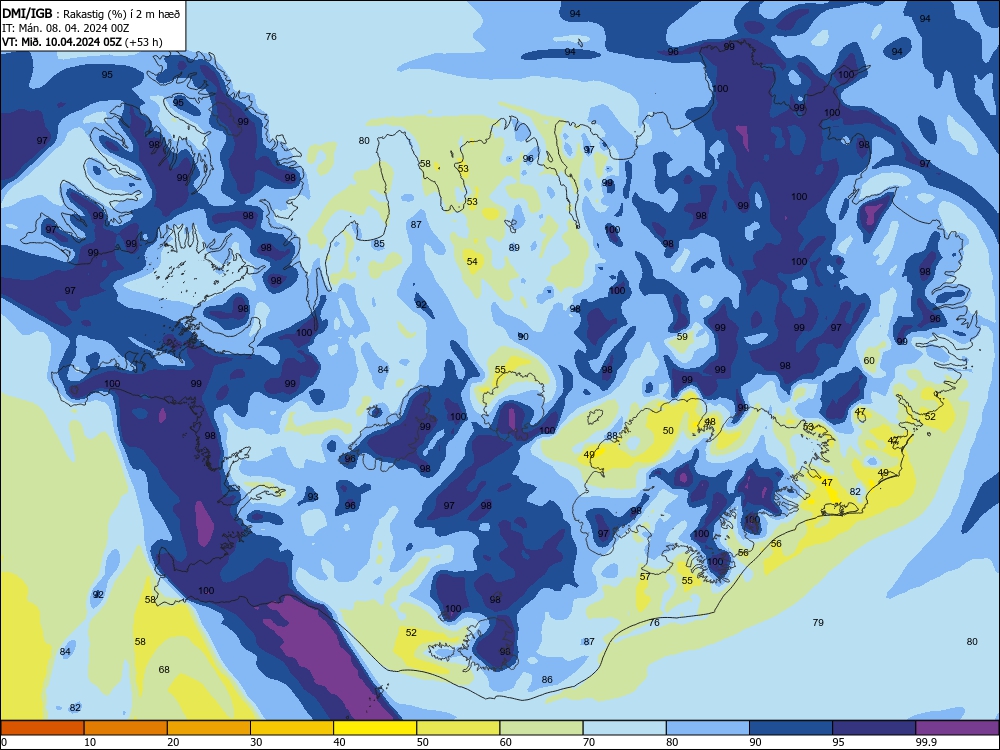
Task: Click the '60' humidity value in the east
Action: (869, 360)
